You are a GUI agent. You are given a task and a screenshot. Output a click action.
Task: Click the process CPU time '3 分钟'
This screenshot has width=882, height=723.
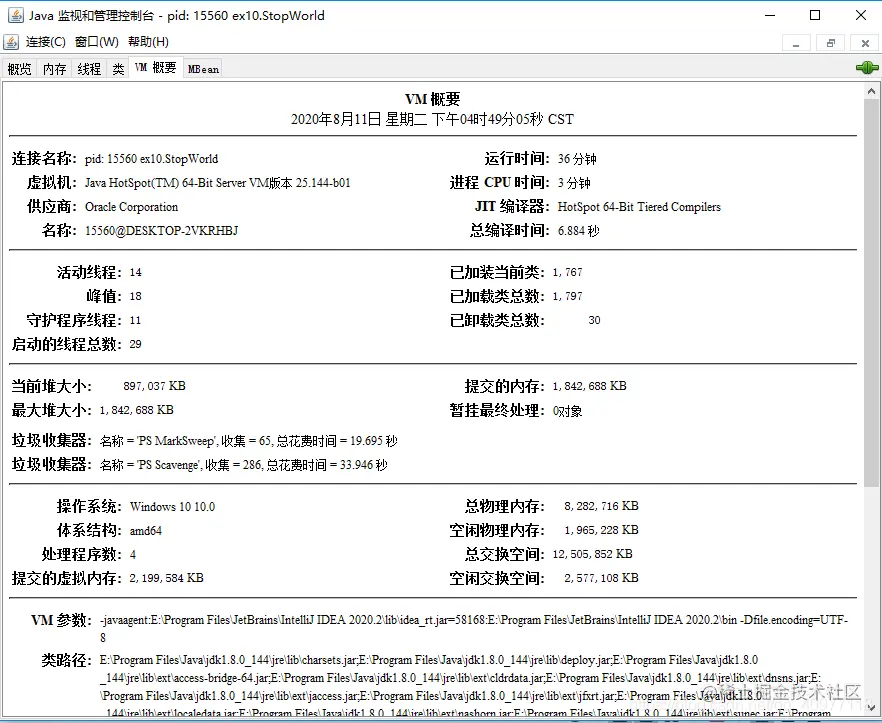574,183
